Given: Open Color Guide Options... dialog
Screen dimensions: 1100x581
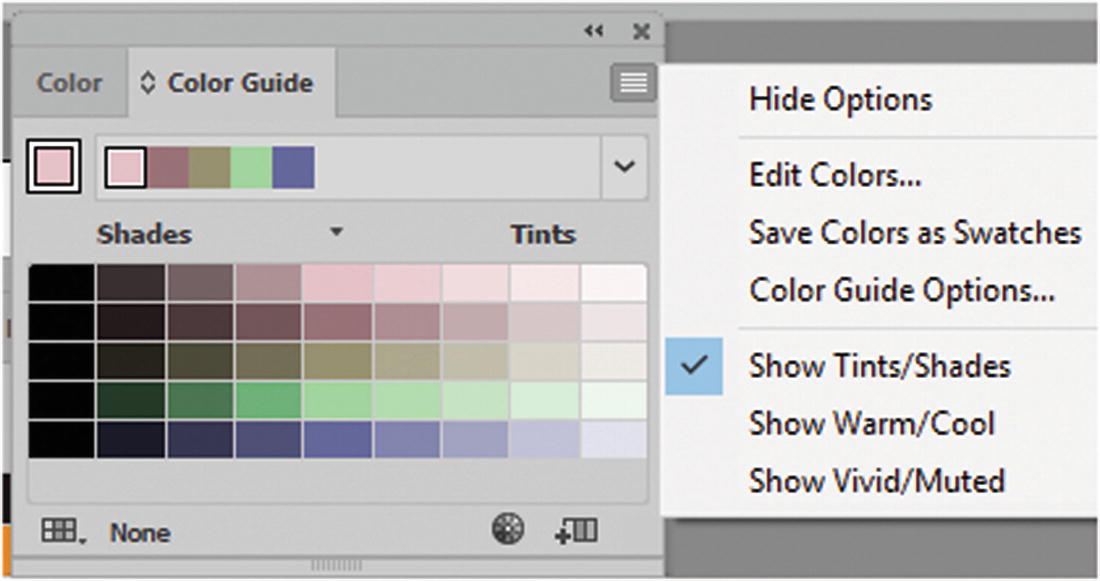Looking at the screenshot, I should (x=902, y=290).
